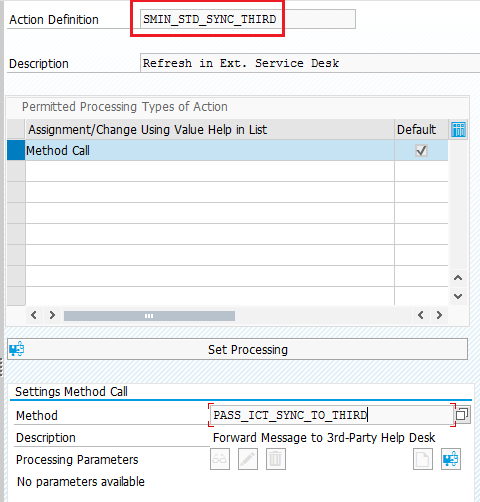Select the Method Call processing type cell
Viewport: 480px width, 502px height.
point(210,150)
